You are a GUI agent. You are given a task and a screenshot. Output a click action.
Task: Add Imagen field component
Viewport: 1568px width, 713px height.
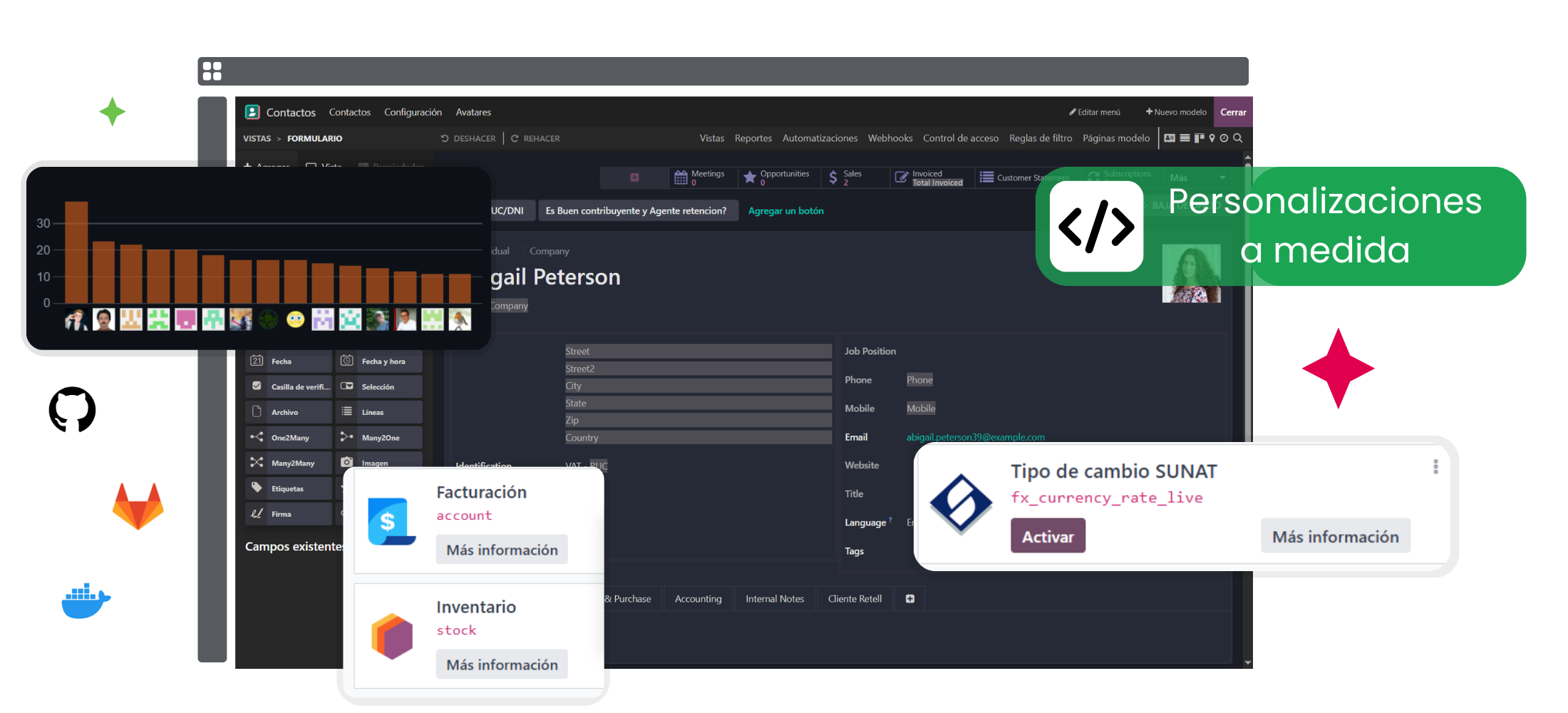(x=379, y=461)
